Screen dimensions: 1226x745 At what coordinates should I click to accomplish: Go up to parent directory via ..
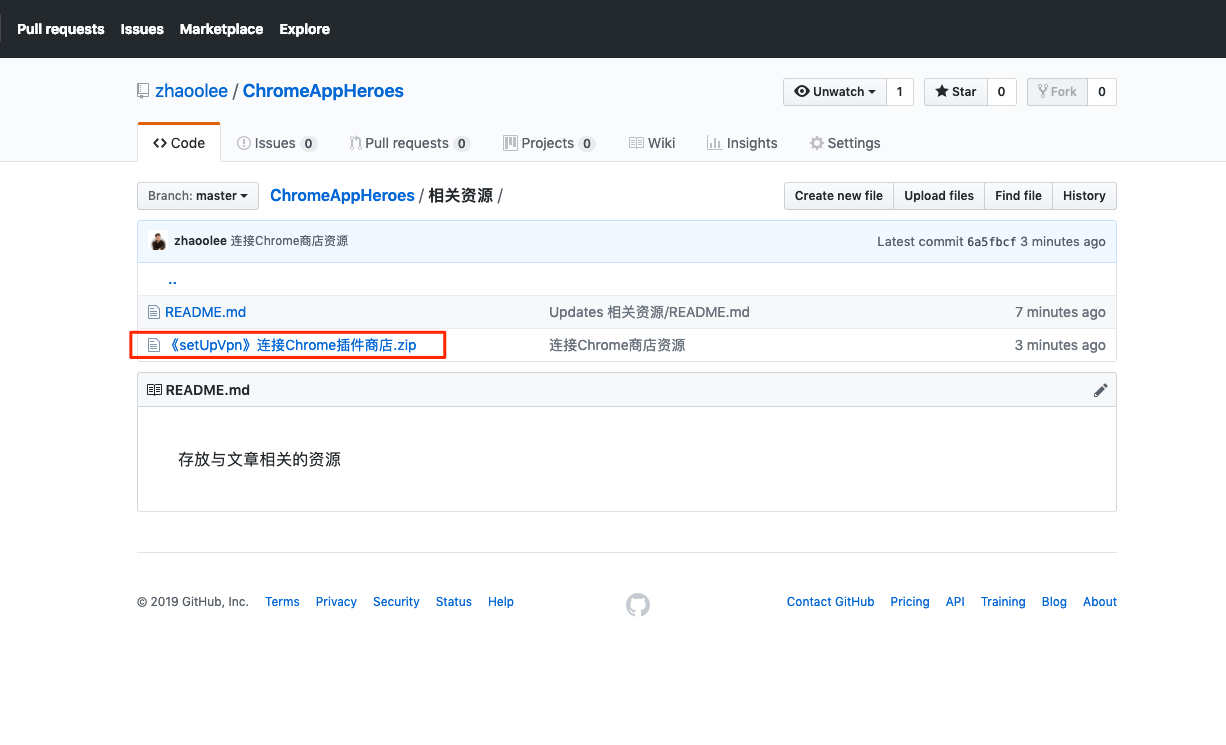pyautogui.click(x=172, y=280)
